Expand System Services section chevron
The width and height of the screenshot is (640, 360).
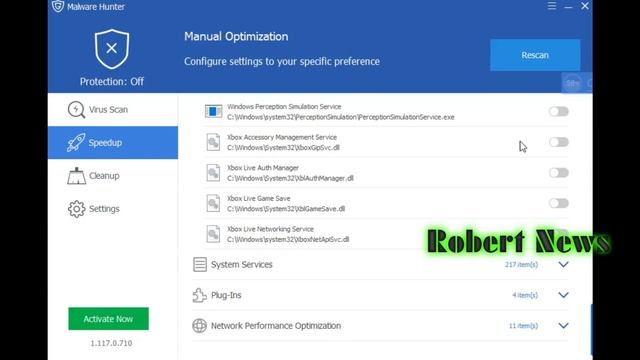(x=563, y=264)
